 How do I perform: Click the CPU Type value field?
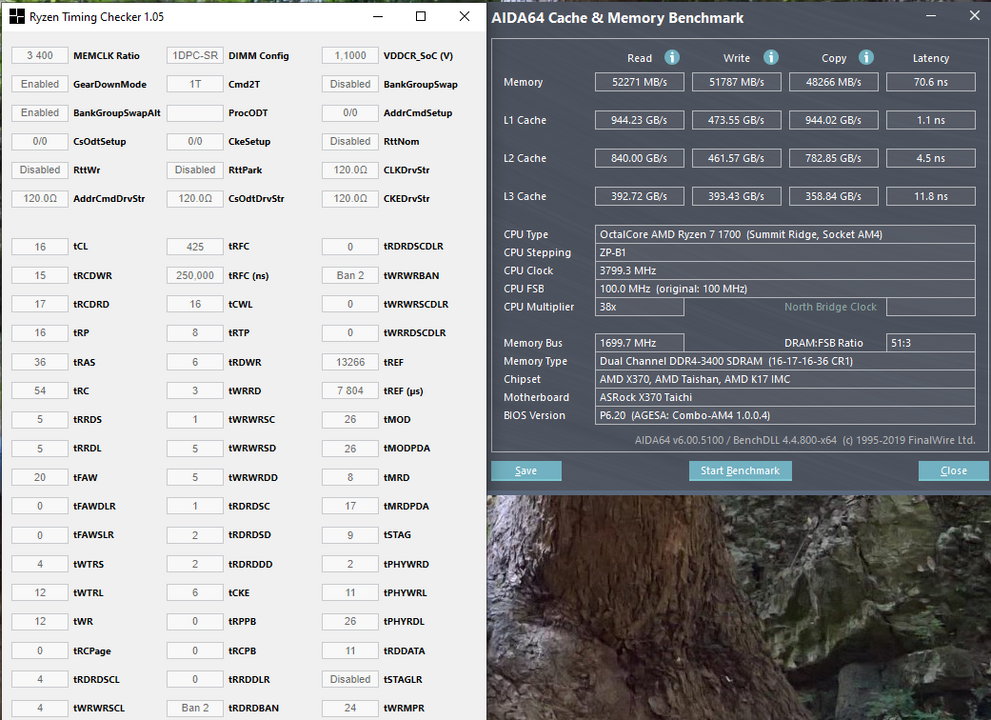pyautogui.click(x=785, y=235)
